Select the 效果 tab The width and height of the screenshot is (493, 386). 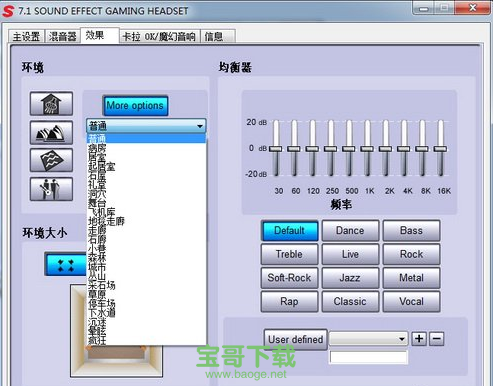coord(100,35)
